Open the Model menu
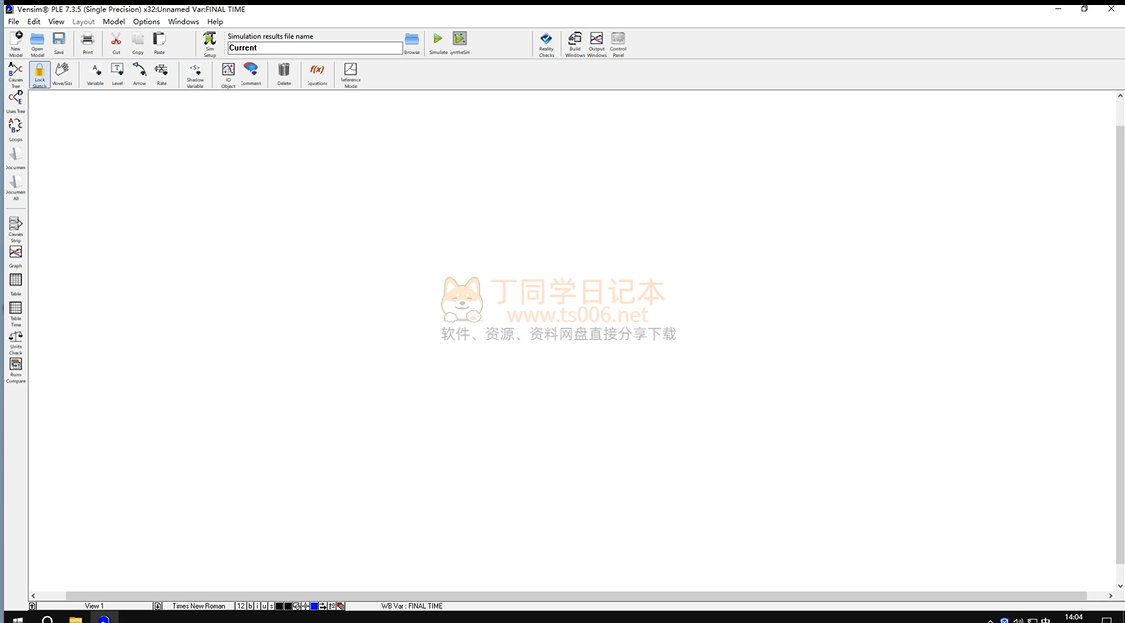This screenshot has width=1125, height=623. [114, 21]
